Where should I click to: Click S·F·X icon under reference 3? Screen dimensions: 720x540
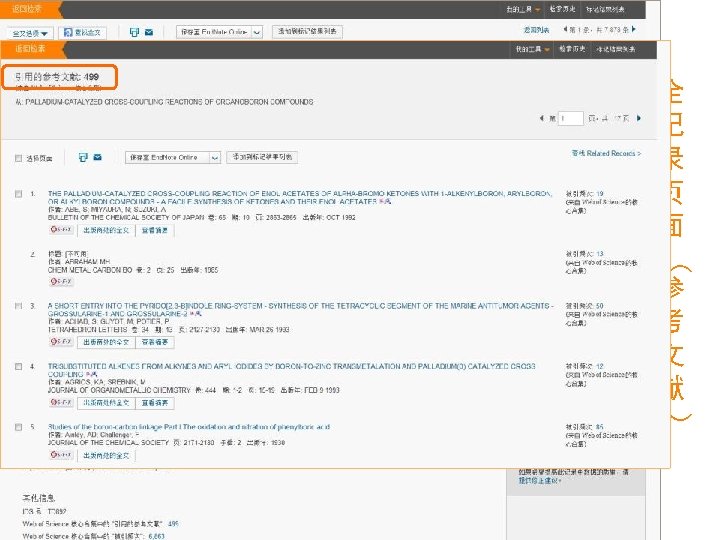61,342
